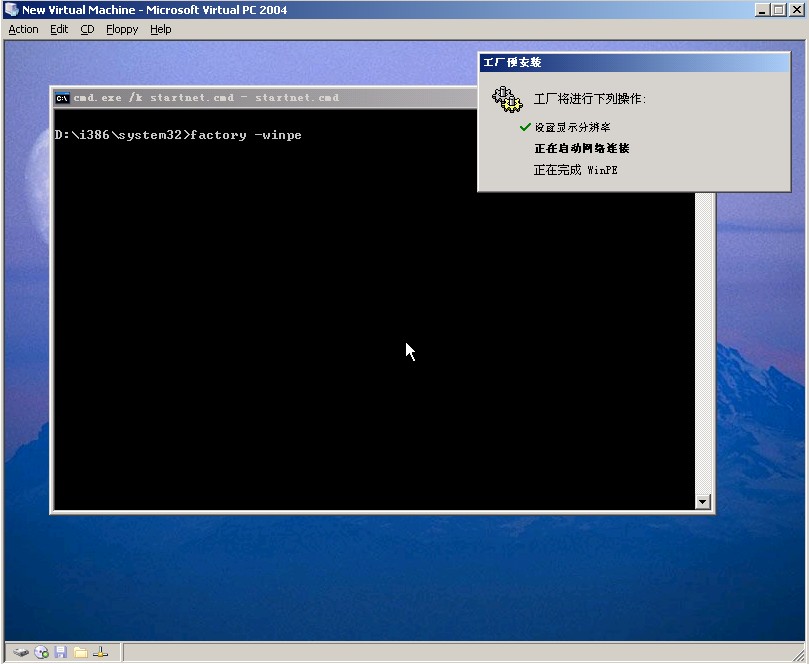Maximize the Virtual PC window
The height and width of the screenshot is (664, 809).
(779, 10)
